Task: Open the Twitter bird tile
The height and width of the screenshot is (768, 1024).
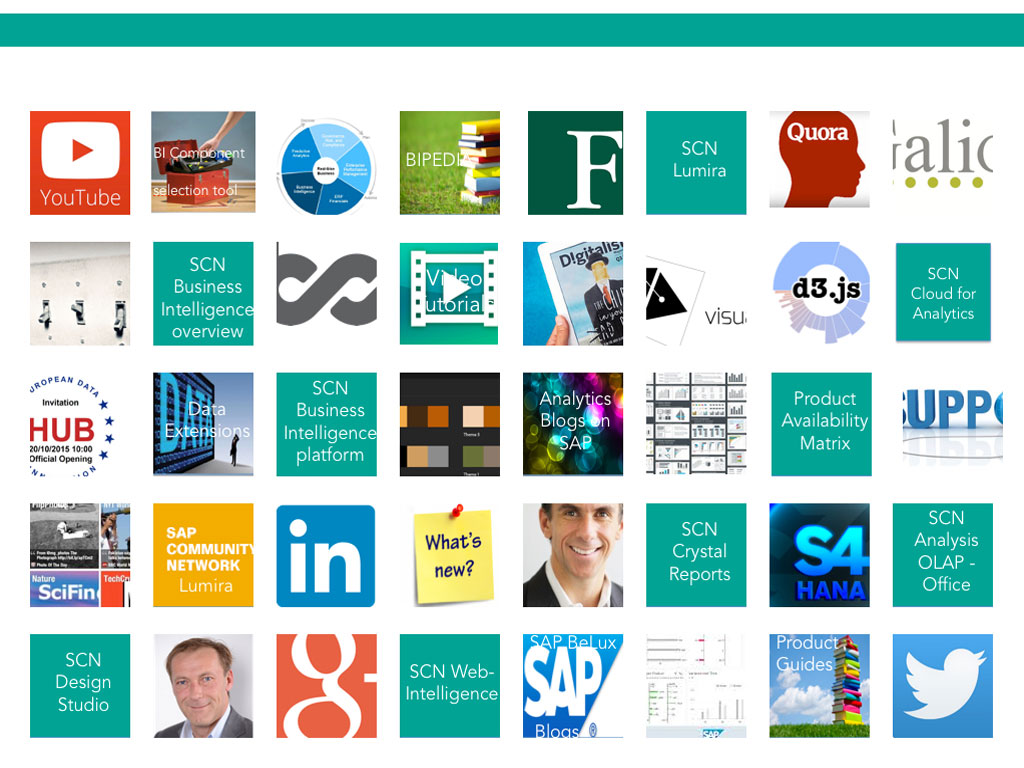Action: click(x=943, y=686)
